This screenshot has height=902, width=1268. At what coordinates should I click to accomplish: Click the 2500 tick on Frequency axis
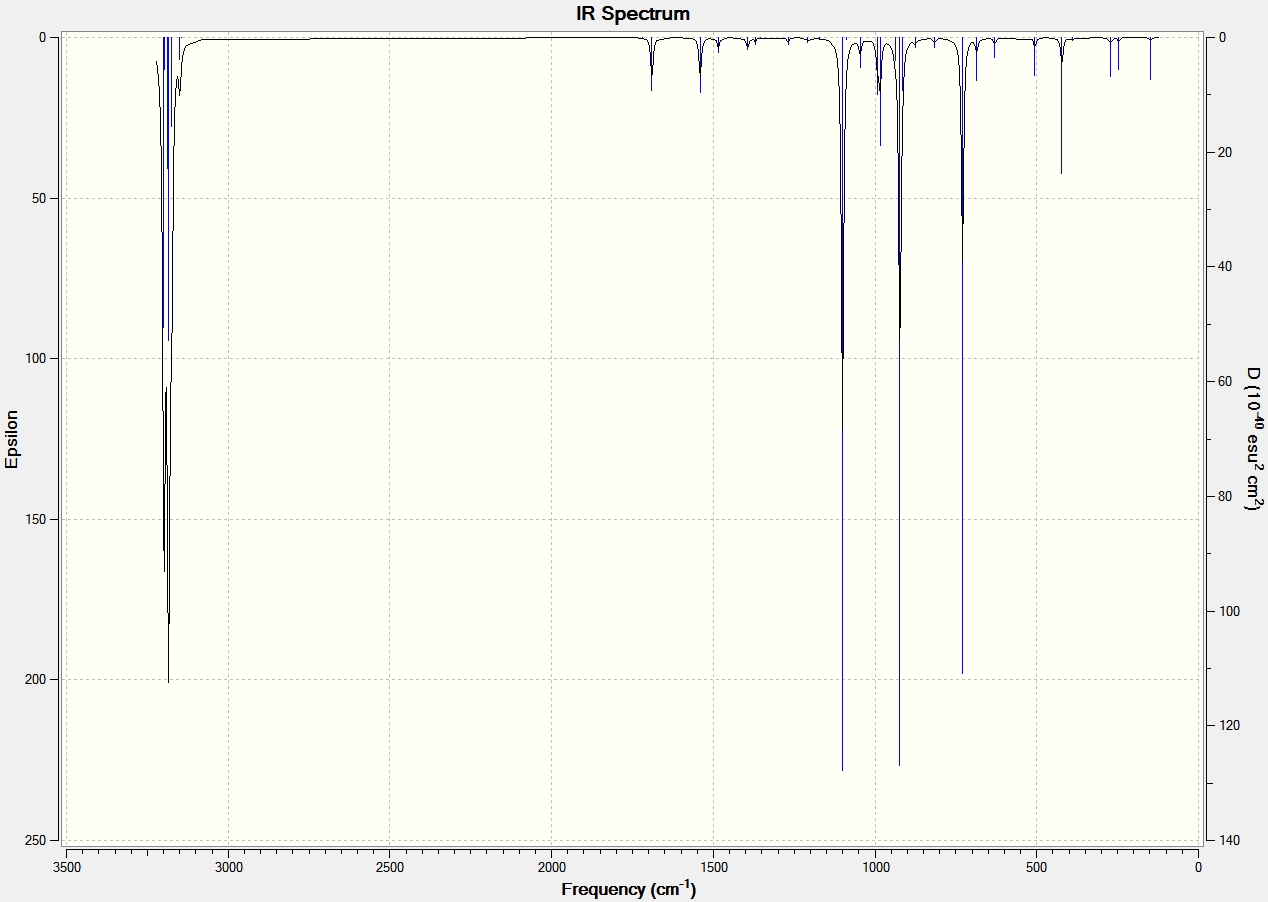click(390, 868)
